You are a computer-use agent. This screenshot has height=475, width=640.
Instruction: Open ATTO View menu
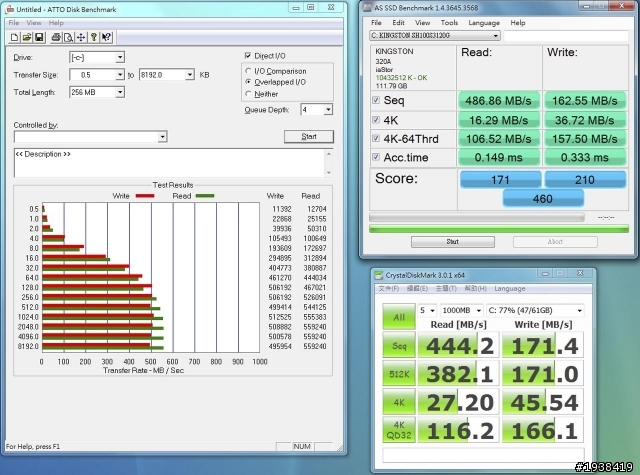(x=34, y=23)
